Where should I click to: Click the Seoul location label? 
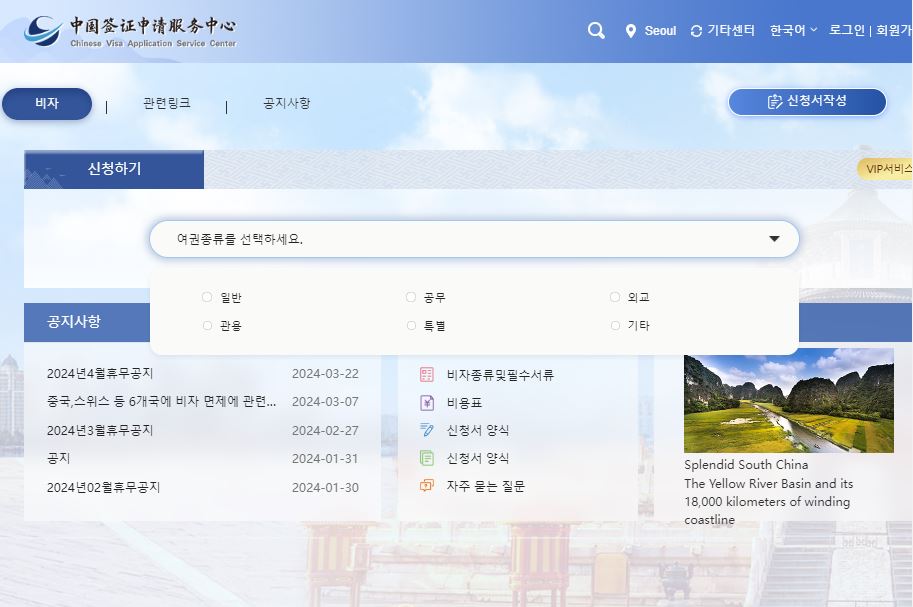tap(660, 31)
